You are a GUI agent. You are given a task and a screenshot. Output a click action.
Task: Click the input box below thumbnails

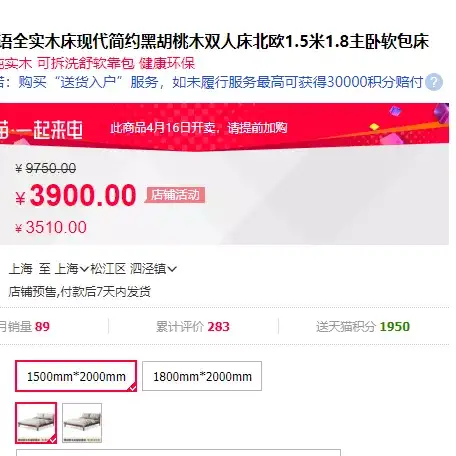[x=179, y=453]
